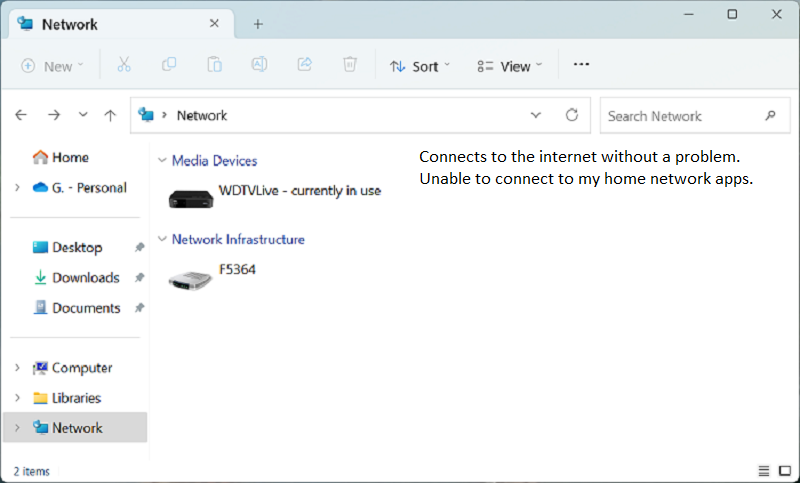Click the Rename icon in toolbar

259,65
